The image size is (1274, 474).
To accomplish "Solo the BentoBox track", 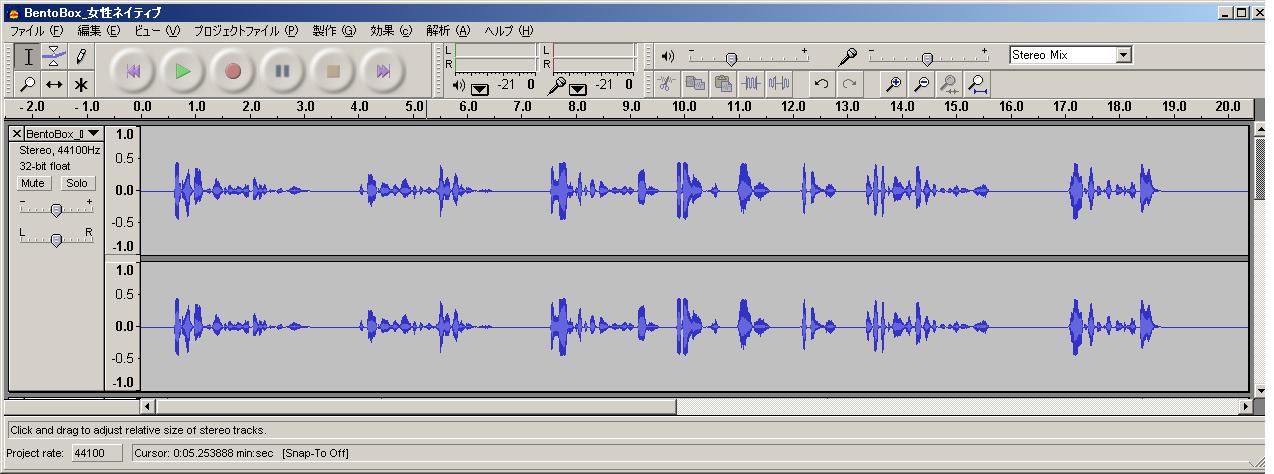I will coord(76,183).
